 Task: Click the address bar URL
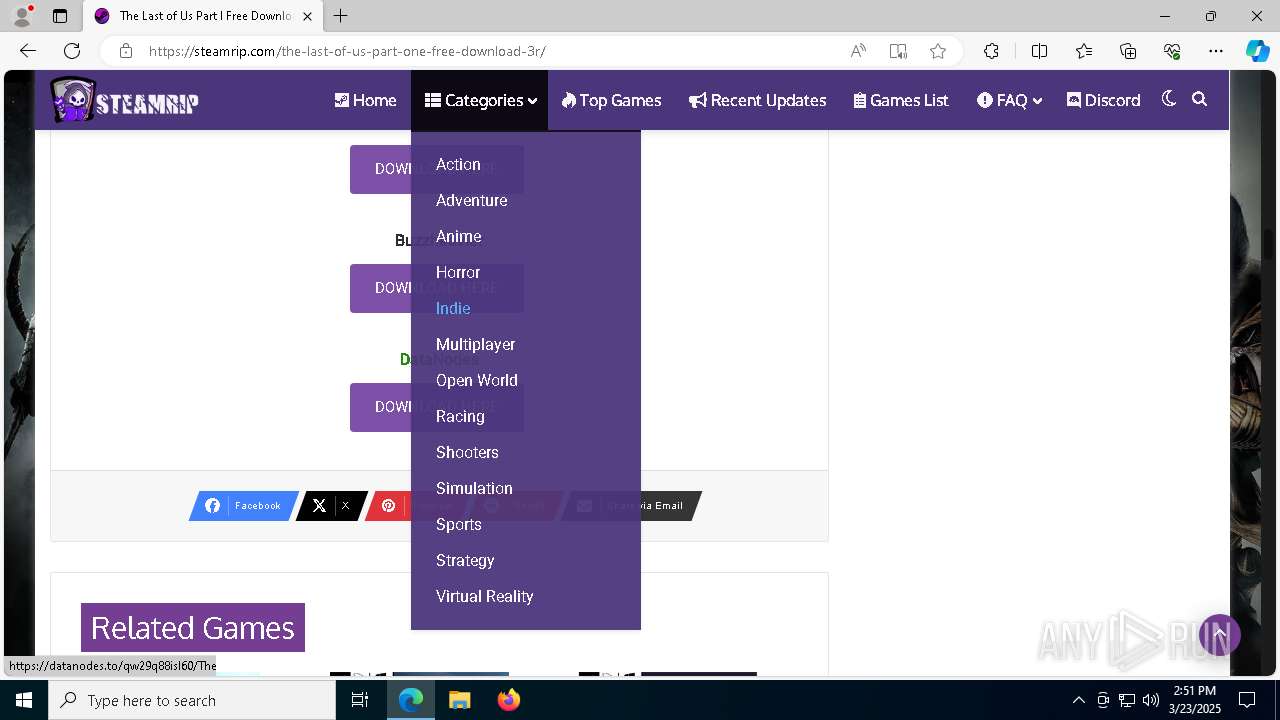tap(347, 51)
